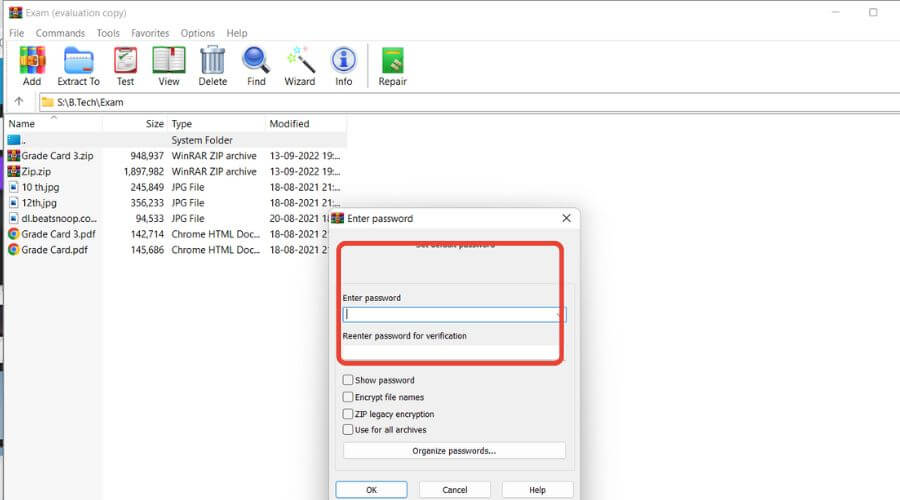The height and width of the screenshot is (500, 900).
Task: Click the Organize passwords button
Action: point(454,451)
